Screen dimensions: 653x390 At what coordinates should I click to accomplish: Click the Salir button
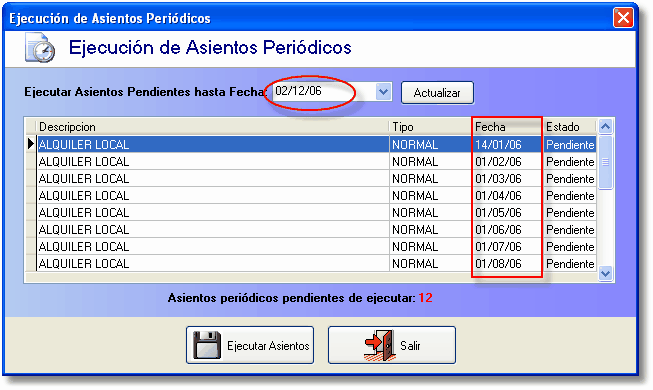tap(392, 345)
